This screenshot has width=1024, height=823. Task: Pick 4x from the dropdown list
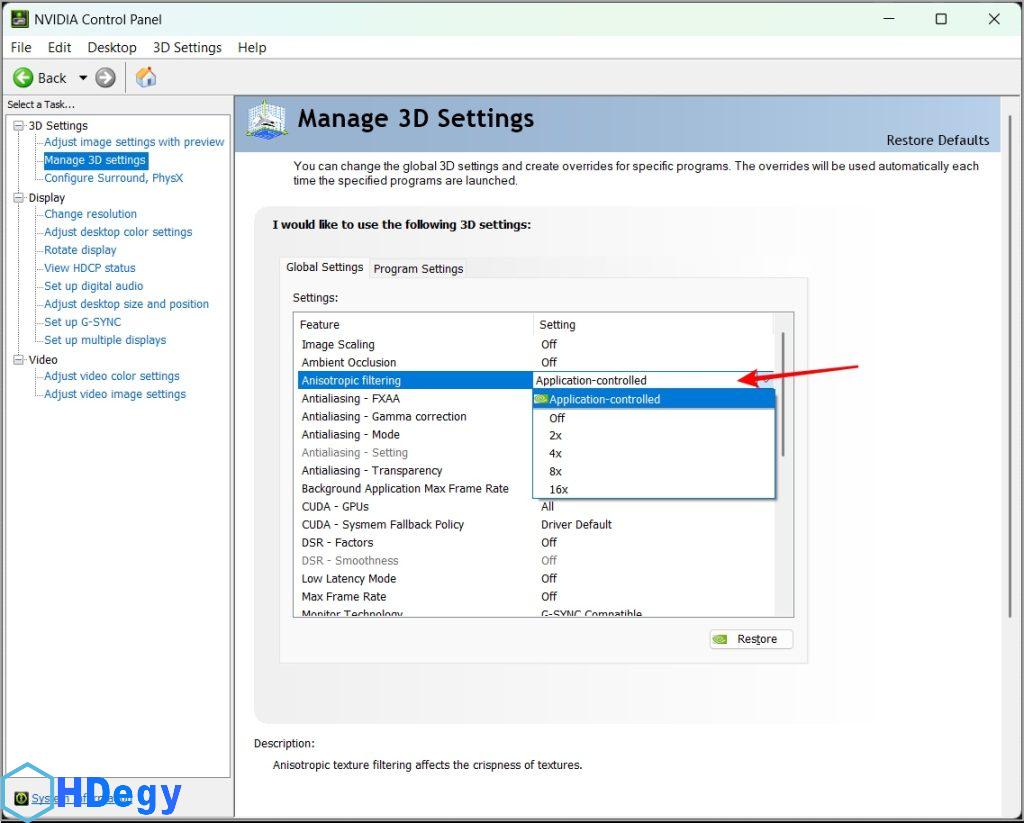pos(555,453)
